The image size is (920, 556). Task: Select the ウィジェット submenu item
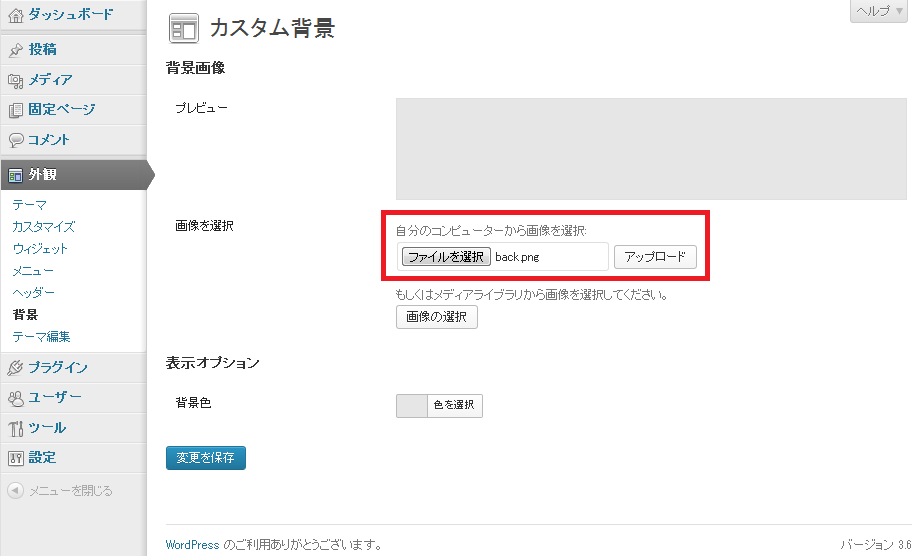[x=40, y=249]
